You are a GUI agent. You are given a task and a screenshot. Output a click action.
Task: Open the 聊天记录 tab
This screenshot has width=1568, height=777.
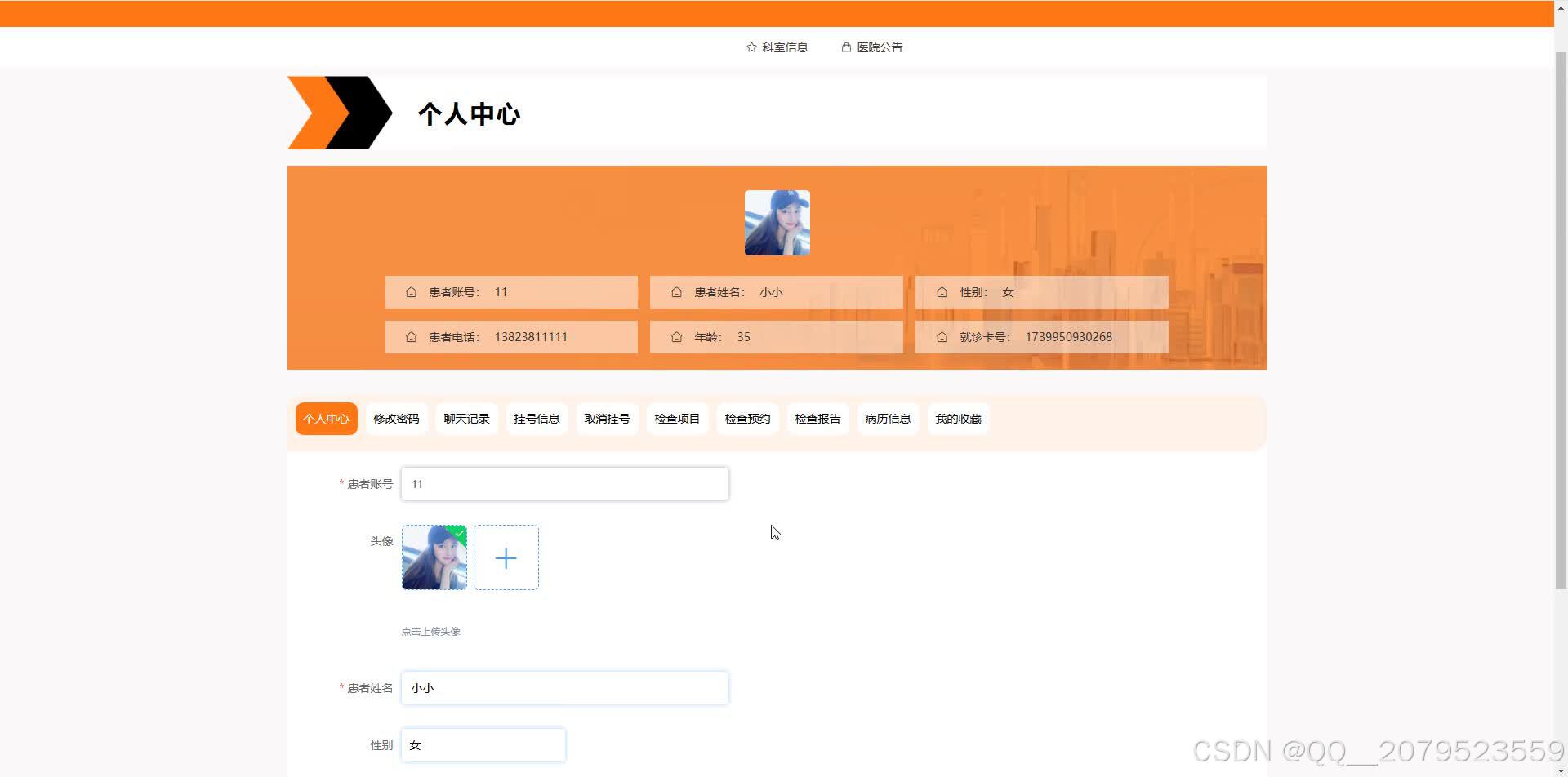point(465,418)
